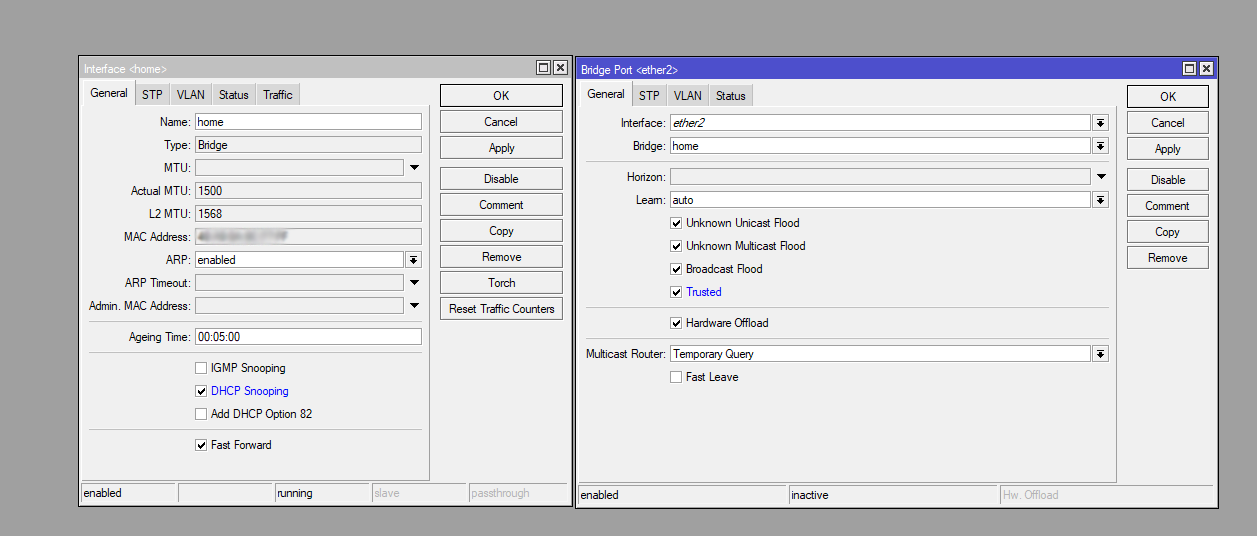Open the ARP dropdown list
Viewport: 1257px width, 536px height.
point(413,259)
